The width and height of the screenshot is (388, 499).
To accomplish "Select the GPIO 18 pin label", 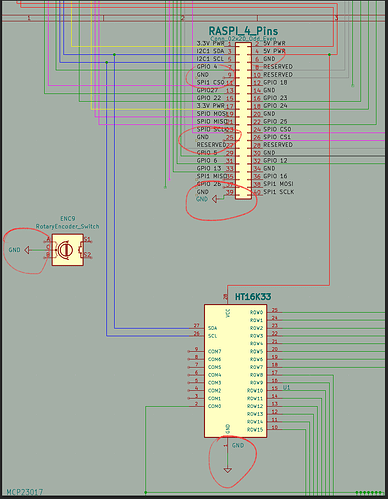I will click(275, 82).
